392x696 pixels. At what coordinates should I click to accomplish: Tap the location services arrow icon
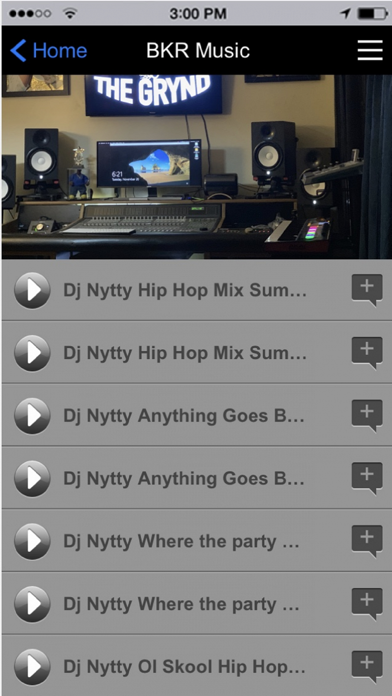pyautogui.click(x=345, y=13)
